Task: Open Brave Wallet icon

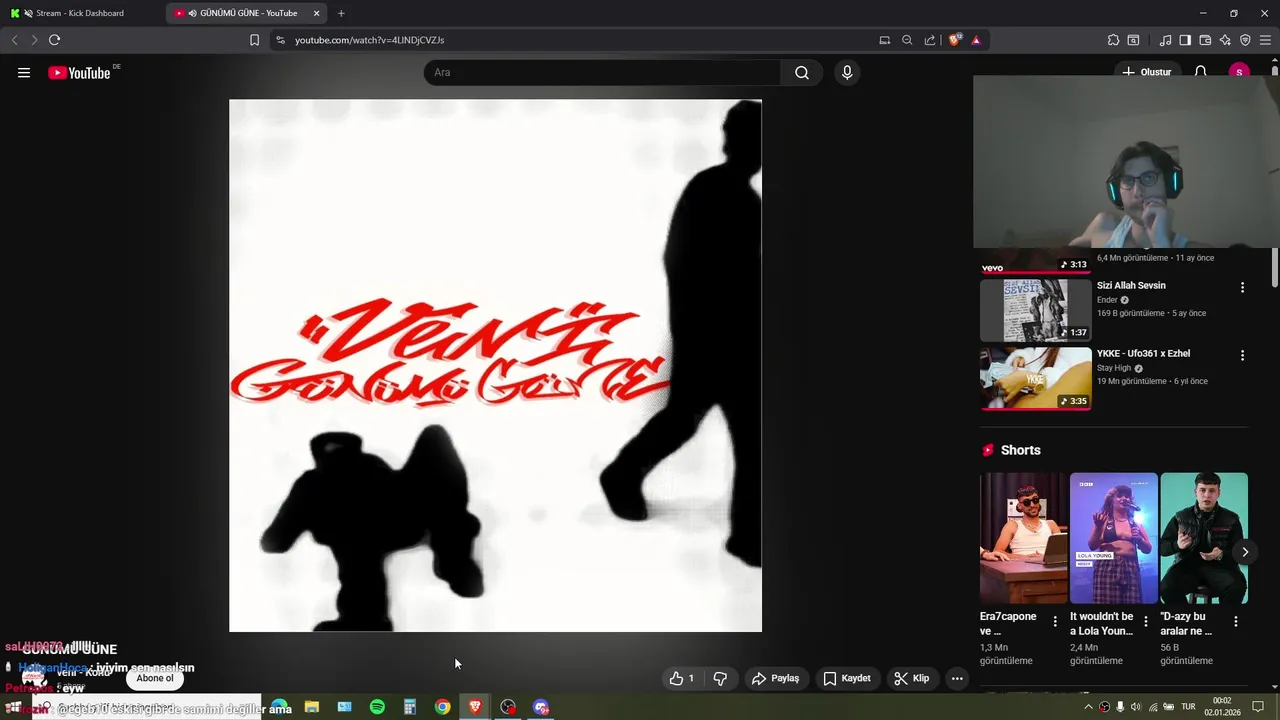Action: click(1205, 40)
